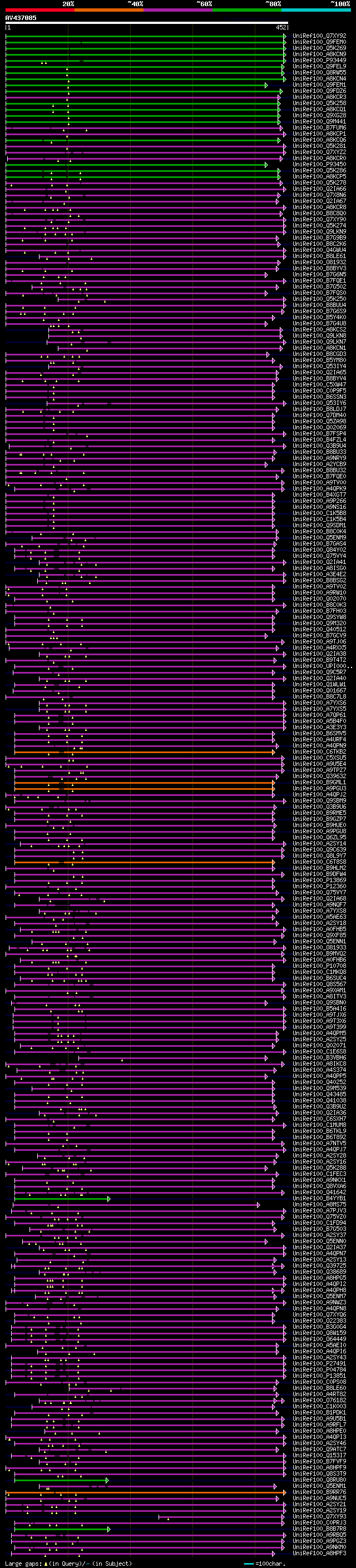Select label UniRef100_Q43485
The width and height of the screenshot is (356, 1568).
(319, 1095)
